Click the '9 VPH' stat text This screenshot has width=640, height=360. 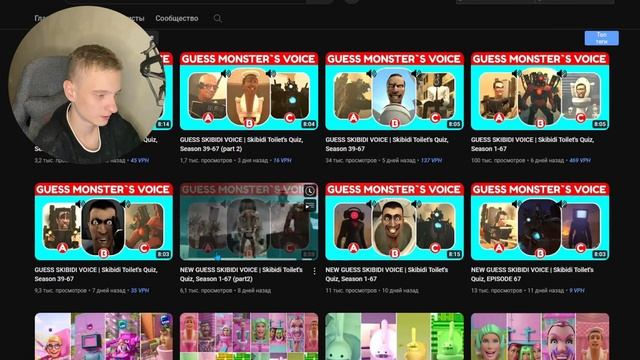[x=577, y=291]
